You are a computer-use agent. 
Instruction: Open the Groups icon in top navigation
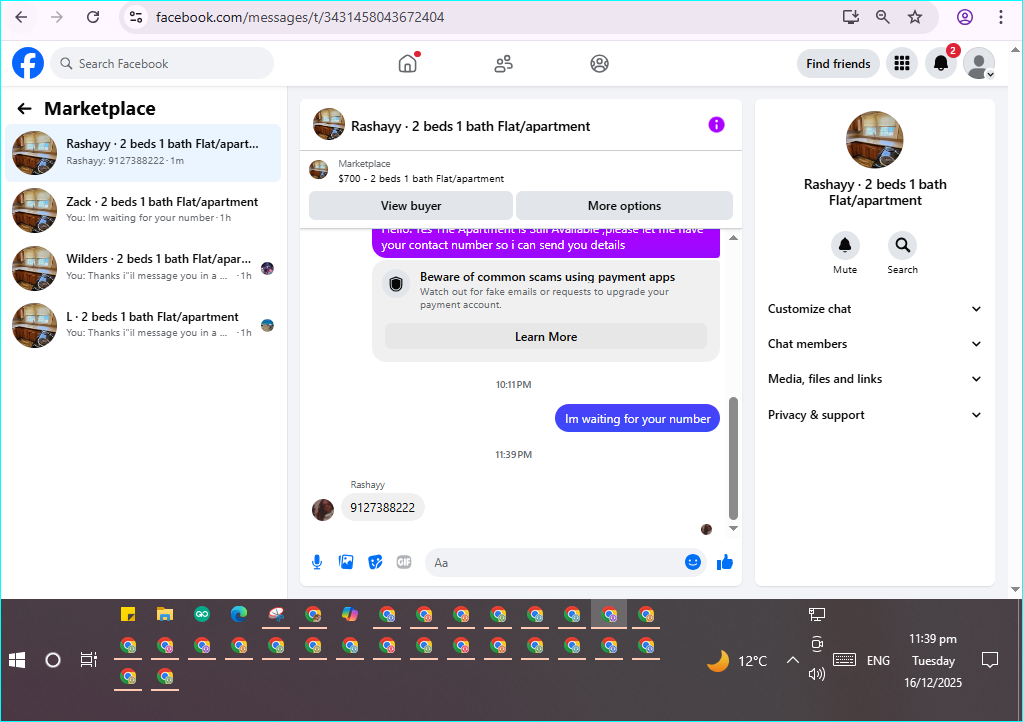click(600, 63)
